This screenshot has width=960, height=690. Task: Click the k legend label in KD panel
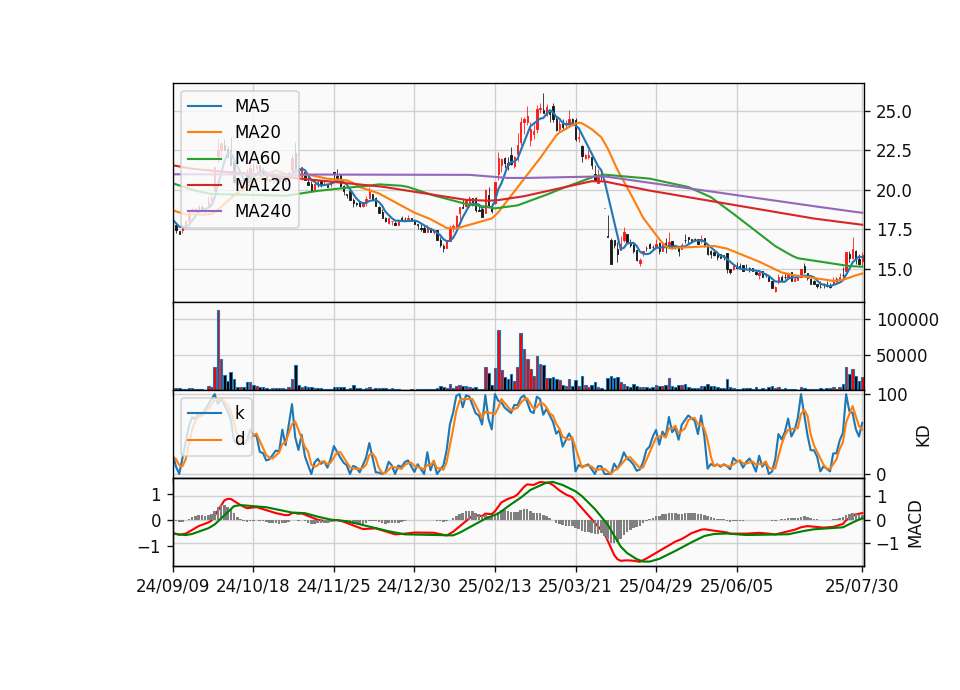(239, 412)
